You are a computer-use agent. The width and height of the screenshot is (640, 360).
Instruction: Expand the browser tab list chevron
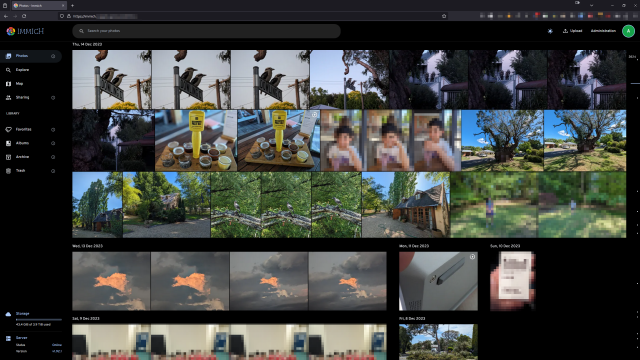(x=591, y=5)
